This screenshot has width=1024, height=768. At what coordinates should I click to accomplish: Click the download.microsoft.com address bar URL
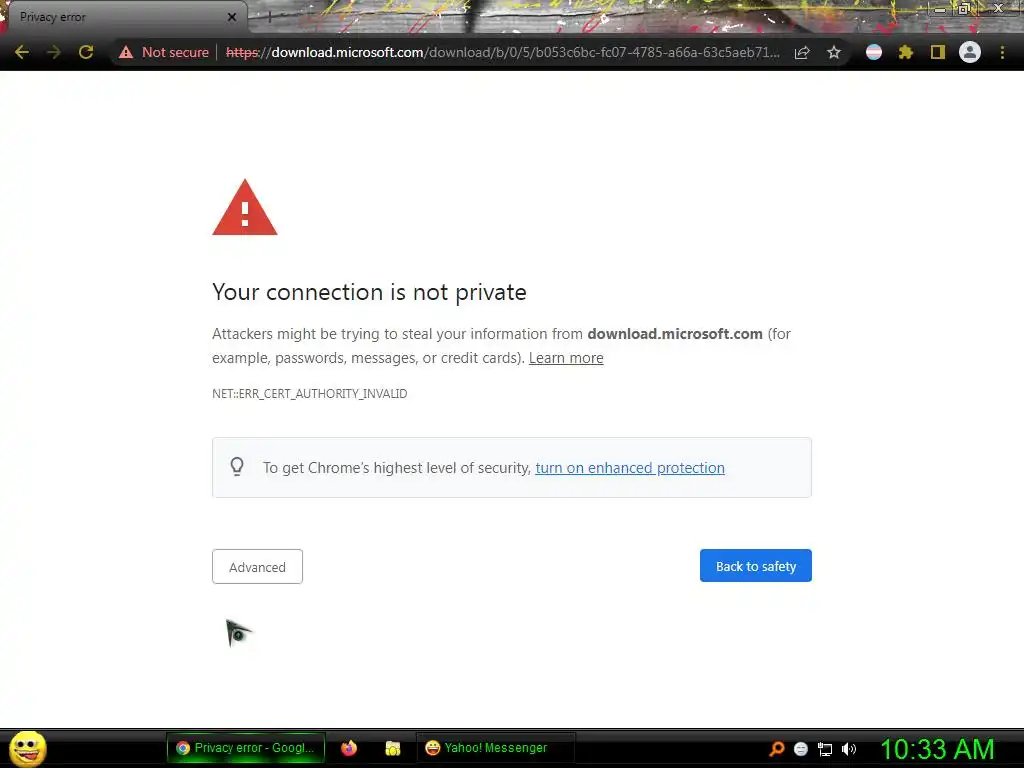coord(503,52)
